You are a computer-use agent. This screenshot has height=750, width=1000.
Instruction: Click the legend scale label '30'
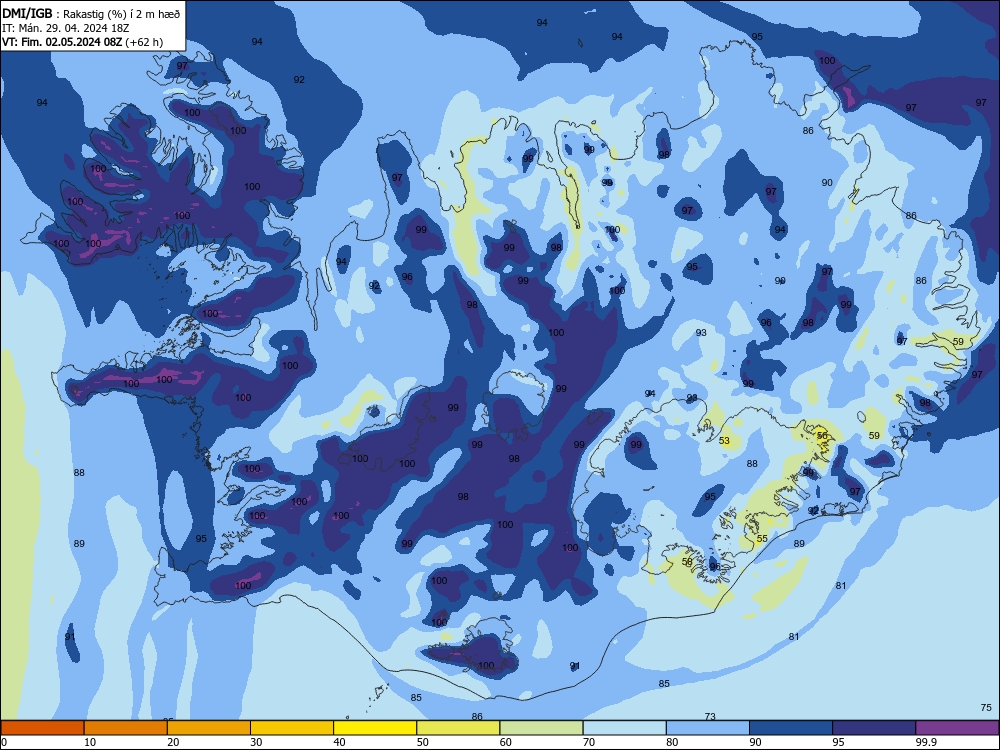coord(256,742)
